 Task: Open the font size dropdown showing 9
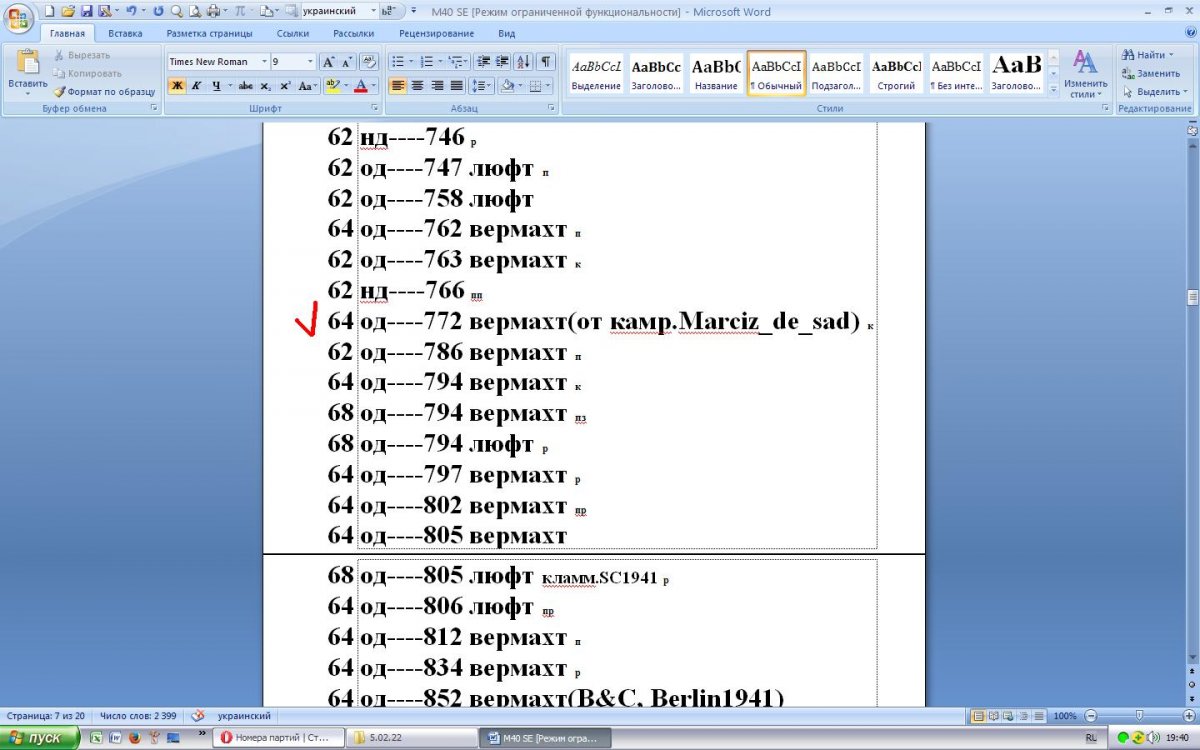pos(311,61)
